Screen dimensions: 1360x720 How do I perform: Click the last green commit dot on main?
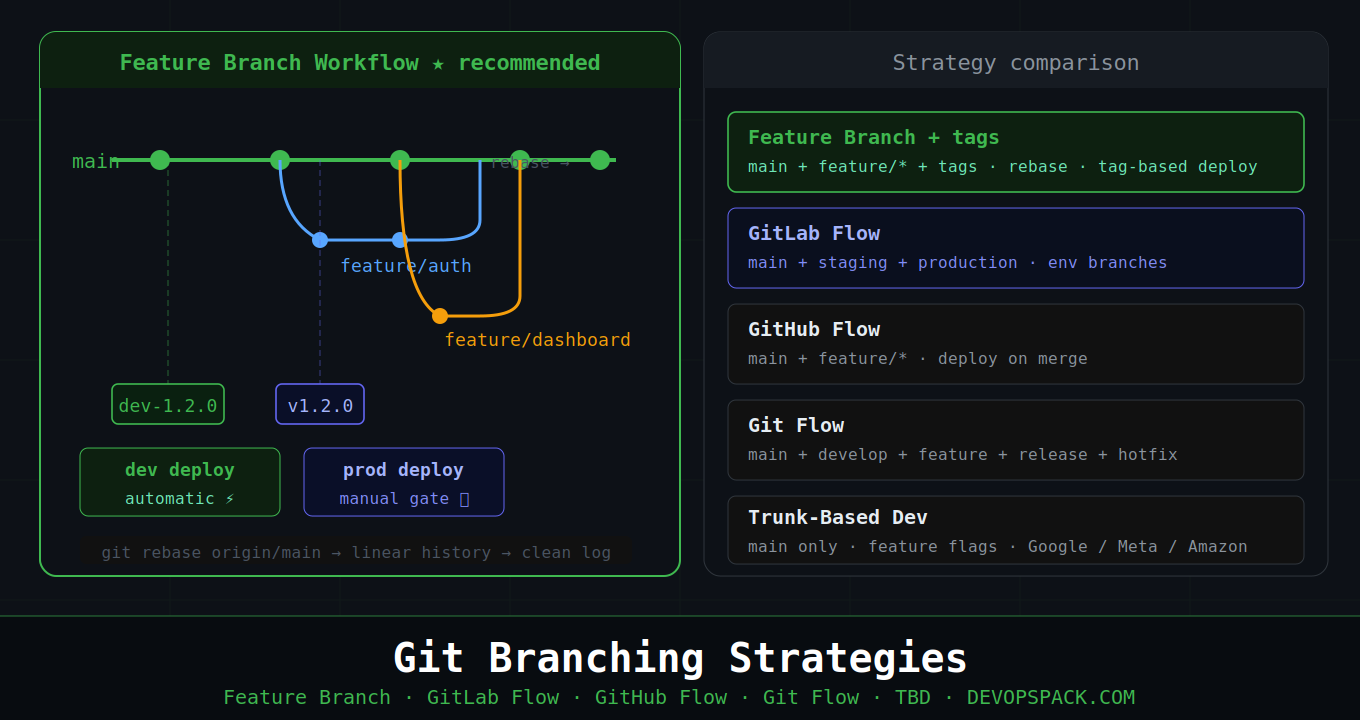pos(600,160)
